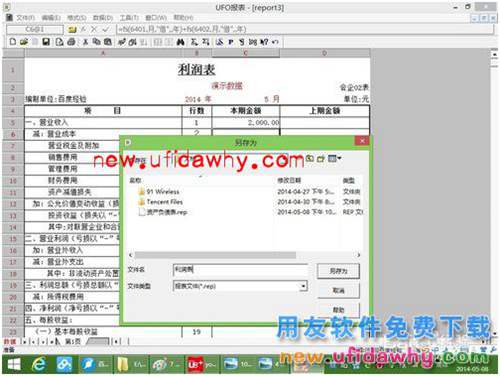Click the horizontal scrollbar in file list
Screen dimensions: 500x376
click(x=215, y=255)
